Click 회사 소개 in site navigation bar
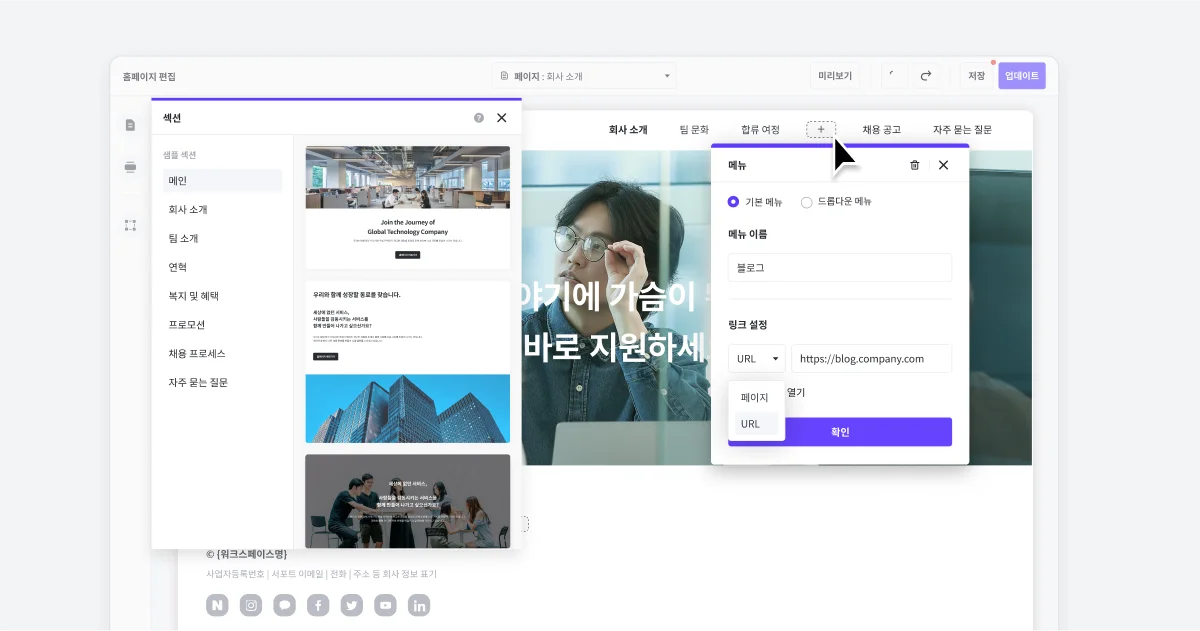This screenshot has height=631, width=1200. [628, 130]
